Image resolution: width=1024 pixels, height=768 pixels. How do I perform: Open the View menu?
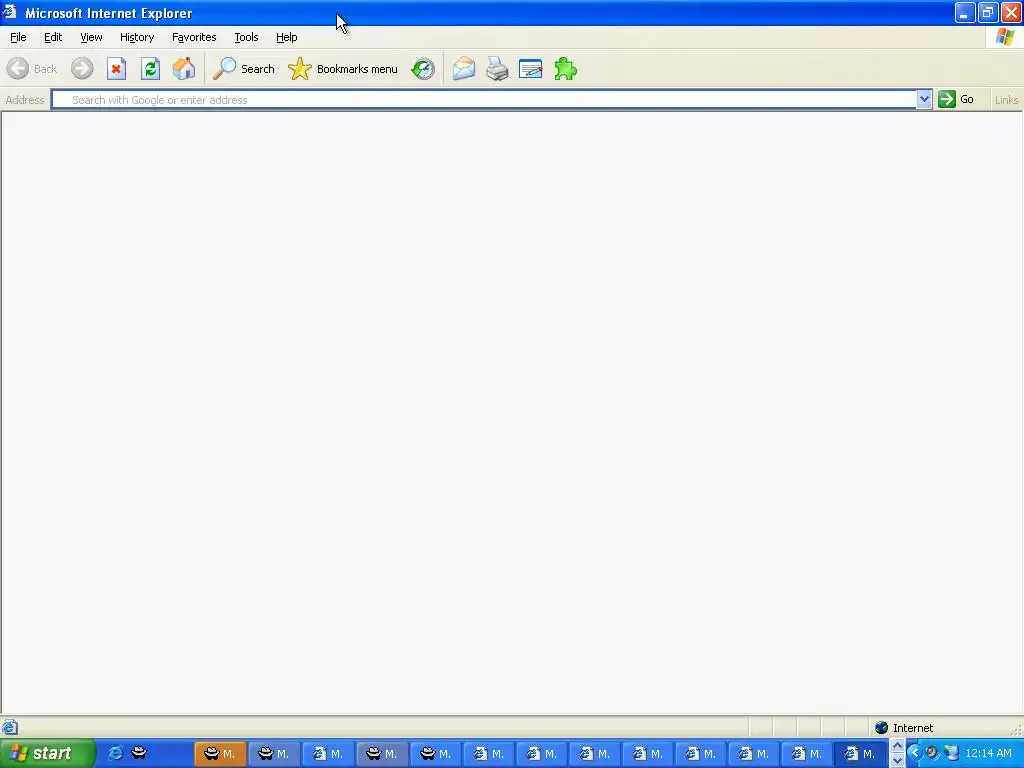[91, 37]
